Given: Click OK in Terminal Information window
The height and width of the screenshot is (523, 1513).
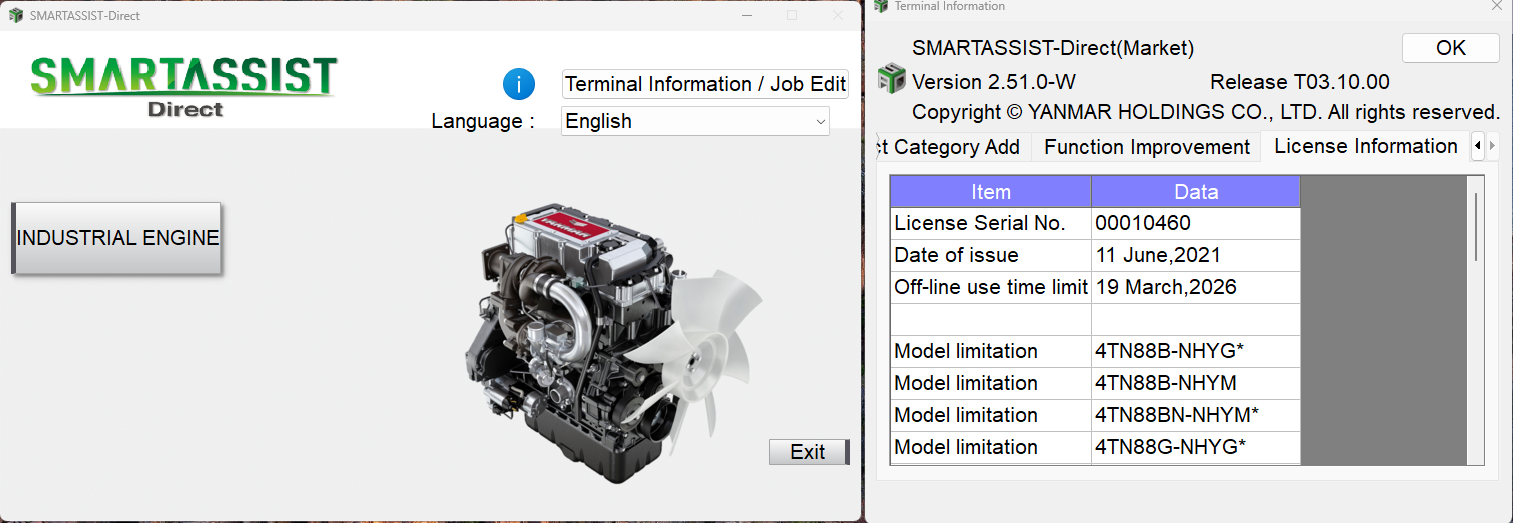Looking at the screenshot, I should (x=1450, y=48).
